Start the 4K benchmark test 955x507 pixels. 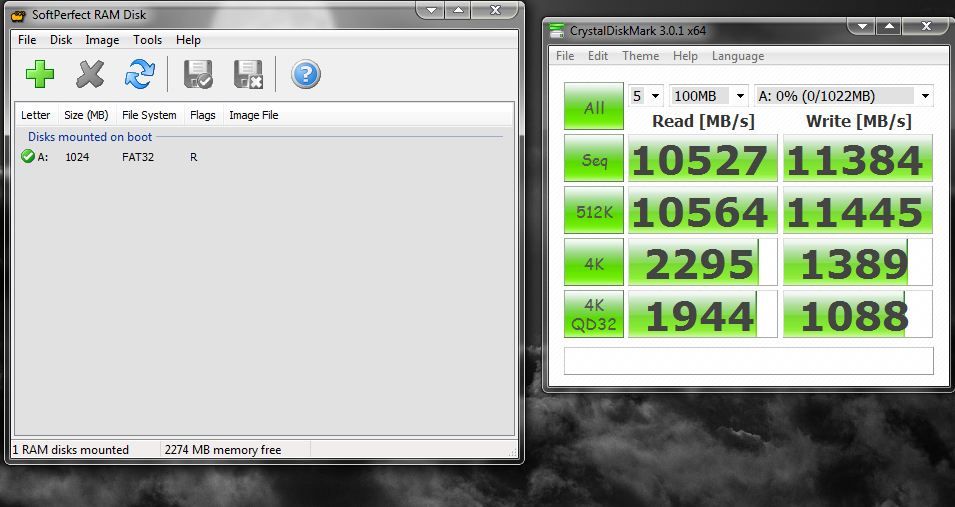594,262
